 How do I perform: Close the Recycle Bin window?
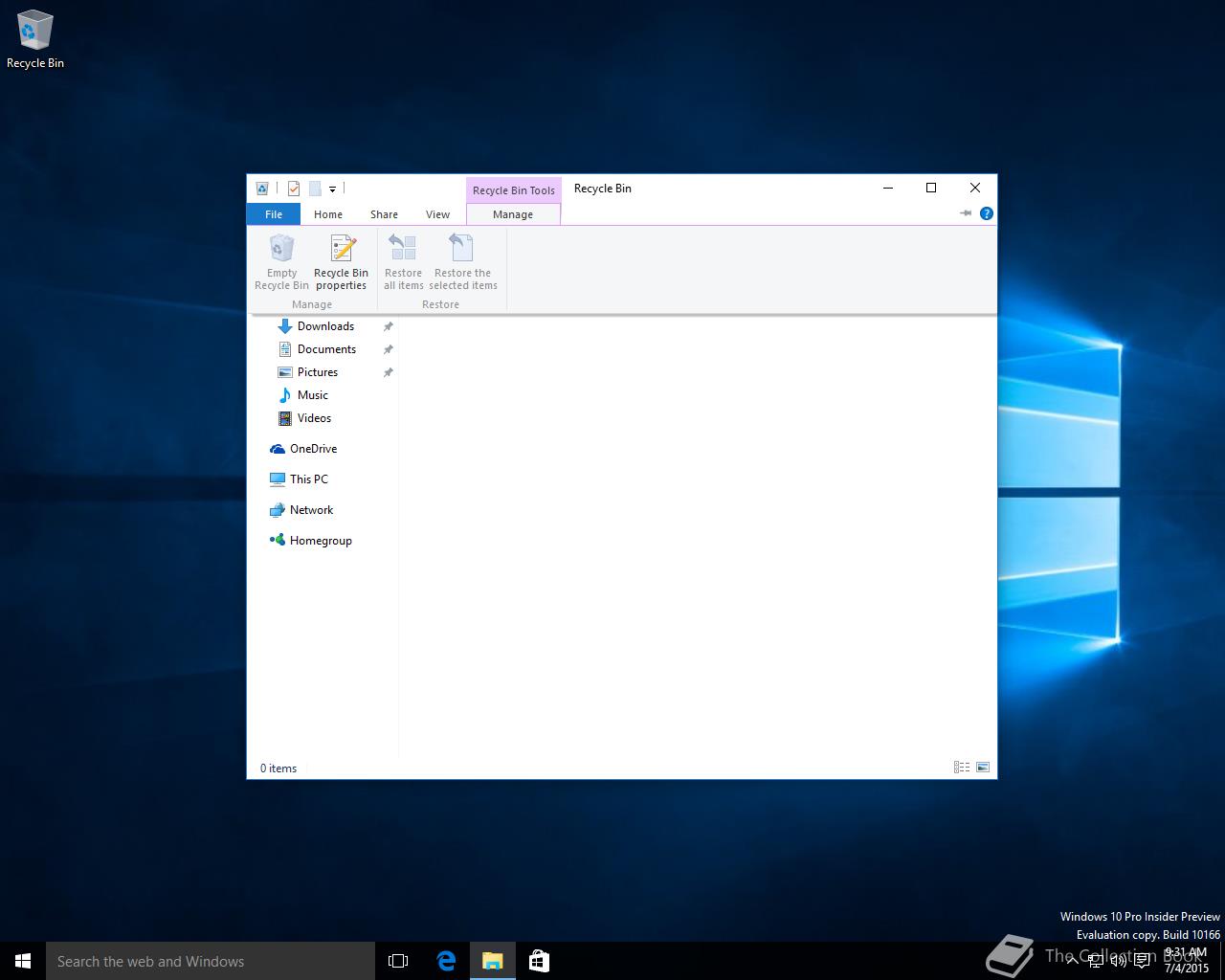point(975,189)
